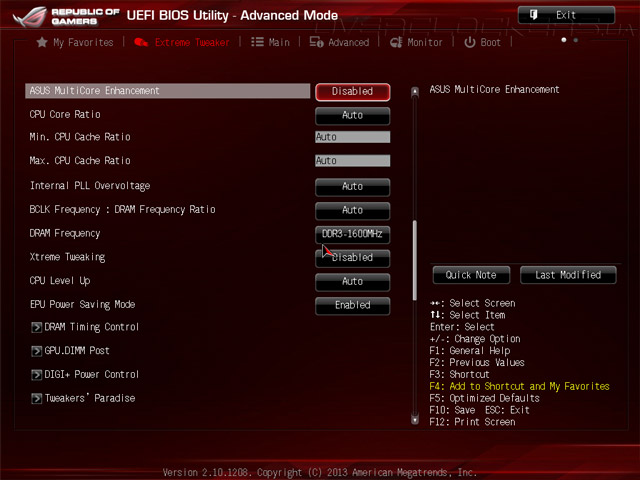Select BCLK Frequency : DRAM Frequency Ratio label
The width and height of the screenshot is (640, 480).
click(122, 210)
